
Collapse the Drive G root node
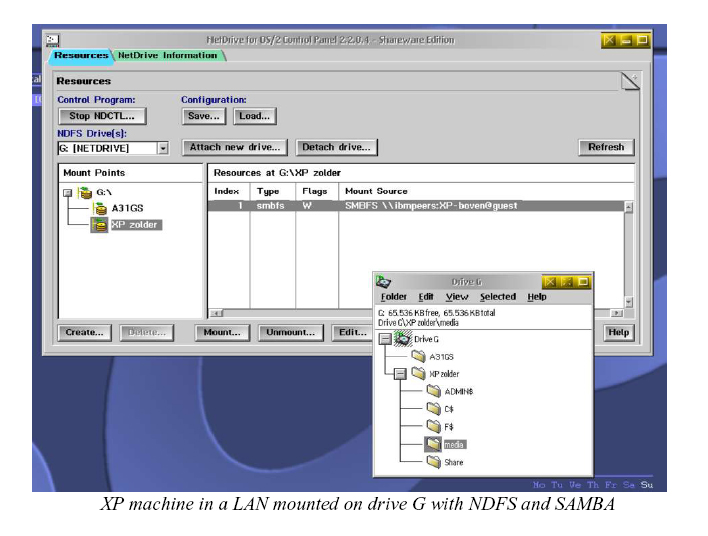pos(385,339)
